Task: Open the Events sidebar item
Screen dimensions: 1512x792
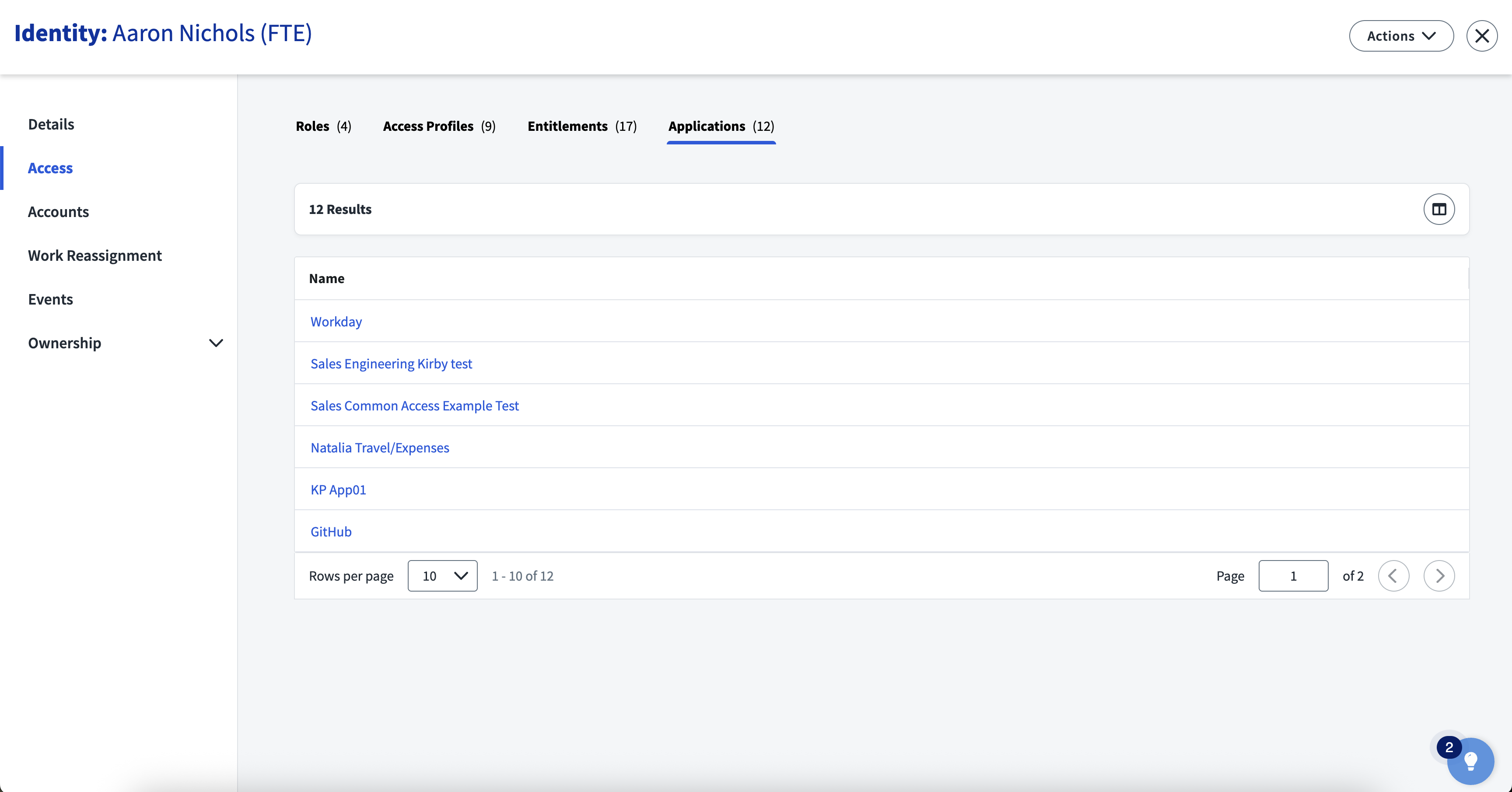Action: click(x=50, y=299)
